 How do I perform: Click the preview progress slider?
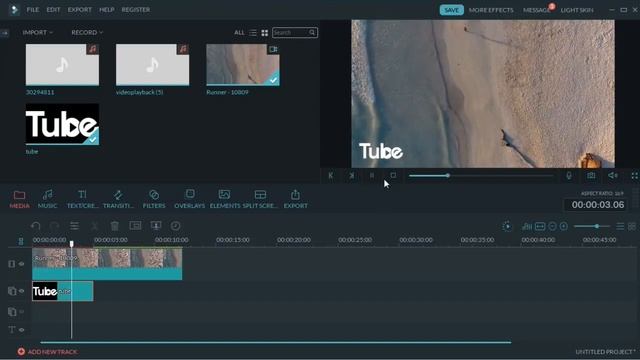[481, 176]
